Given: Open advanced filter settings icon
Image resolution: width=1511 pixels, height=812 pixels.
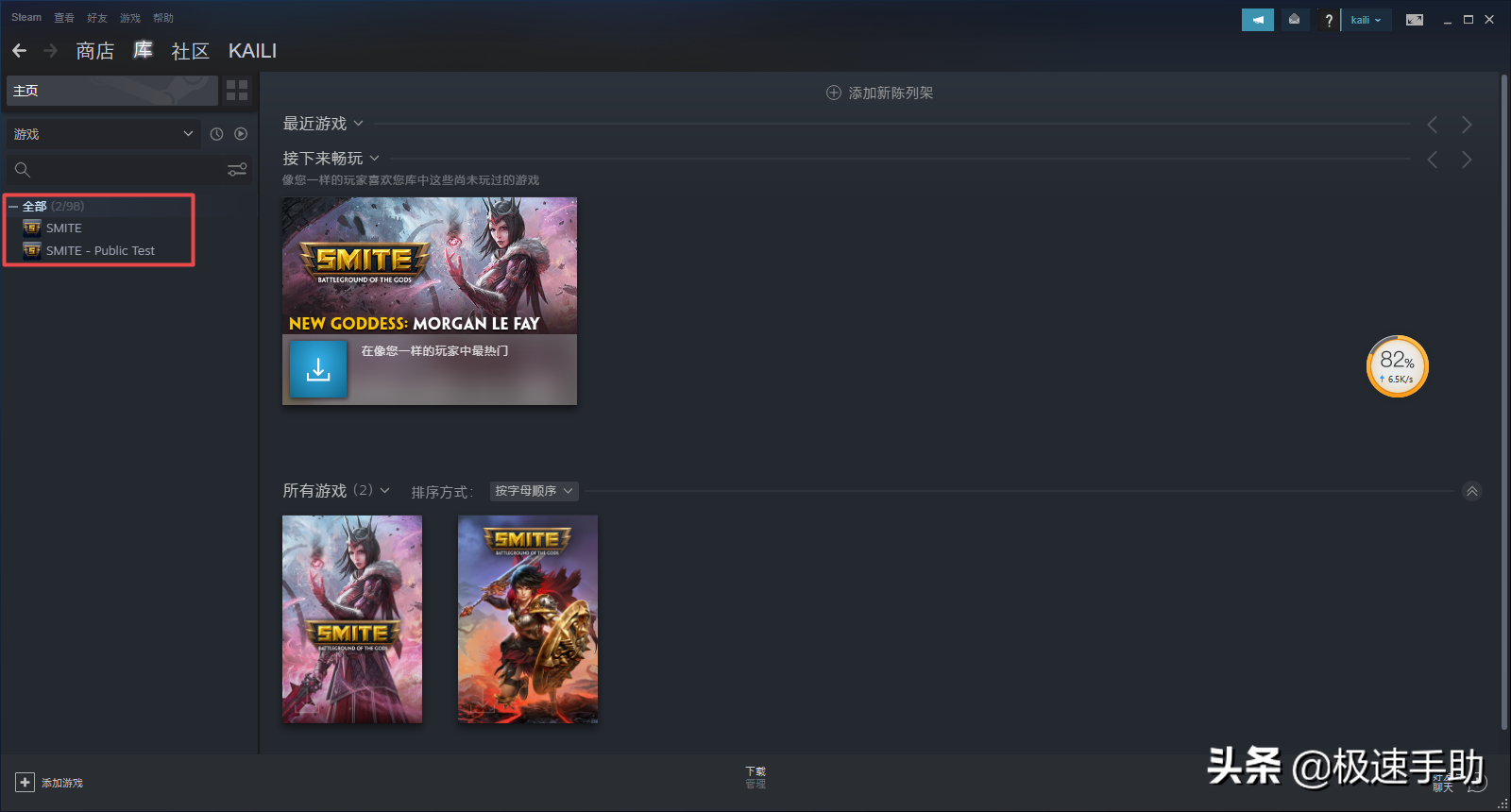Looking at the screenshot, I should point(237,170).
